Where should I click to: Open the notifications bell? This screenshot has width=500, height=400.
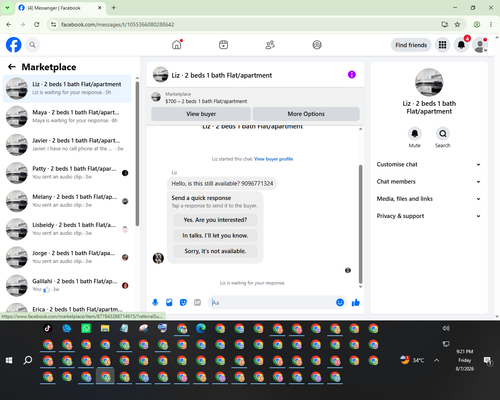pos(461,45)
